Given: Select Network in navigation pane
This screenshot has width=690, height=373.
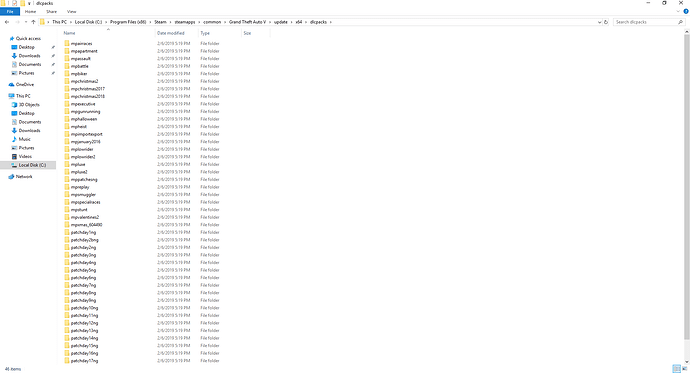Looking at the screenshot, I should click(24, 177).
